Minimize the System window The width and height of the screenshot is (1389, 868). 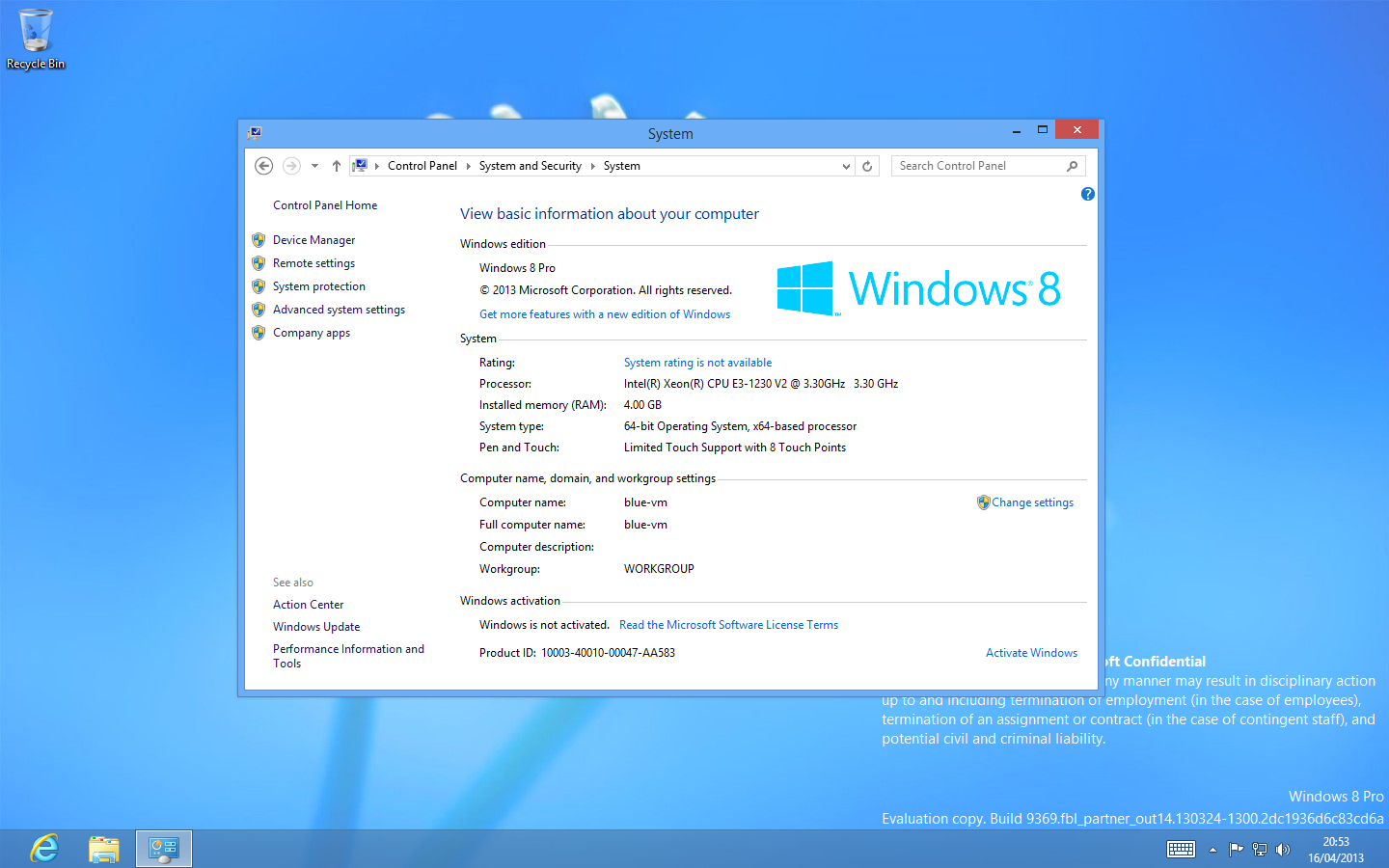[x=1017, y=130]
